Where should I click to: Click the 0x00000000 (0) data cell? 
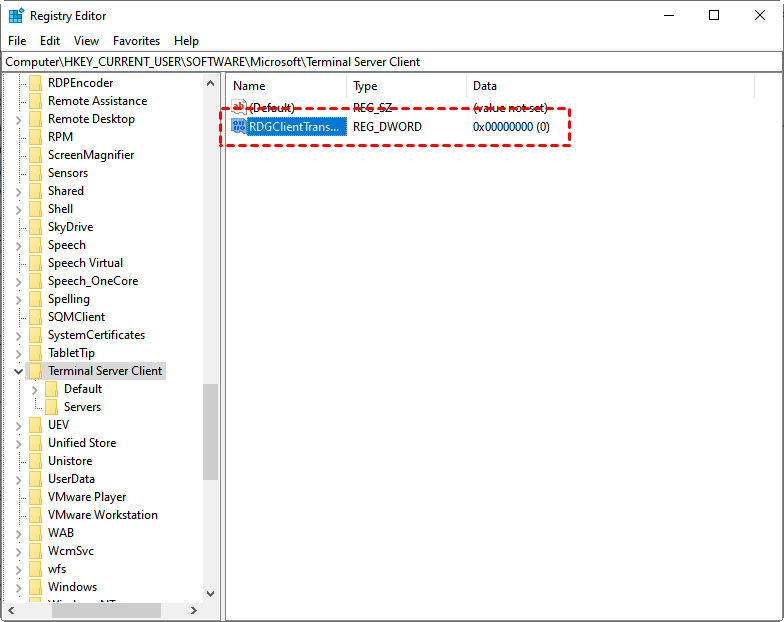[511, 126]
